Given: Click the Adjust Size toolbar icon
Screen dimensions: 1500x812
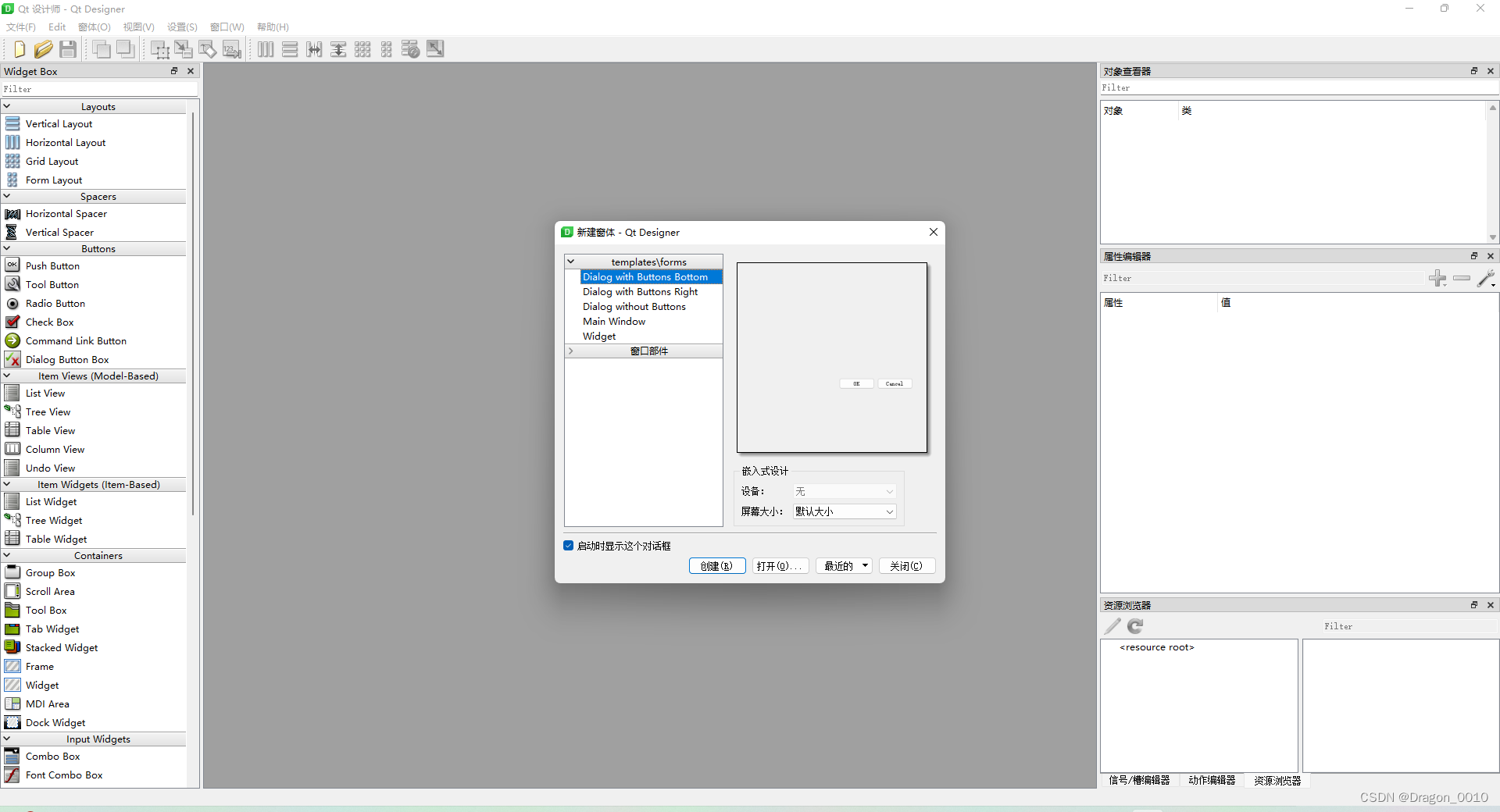Looking at the screenshot, I should tap(435, 49).
